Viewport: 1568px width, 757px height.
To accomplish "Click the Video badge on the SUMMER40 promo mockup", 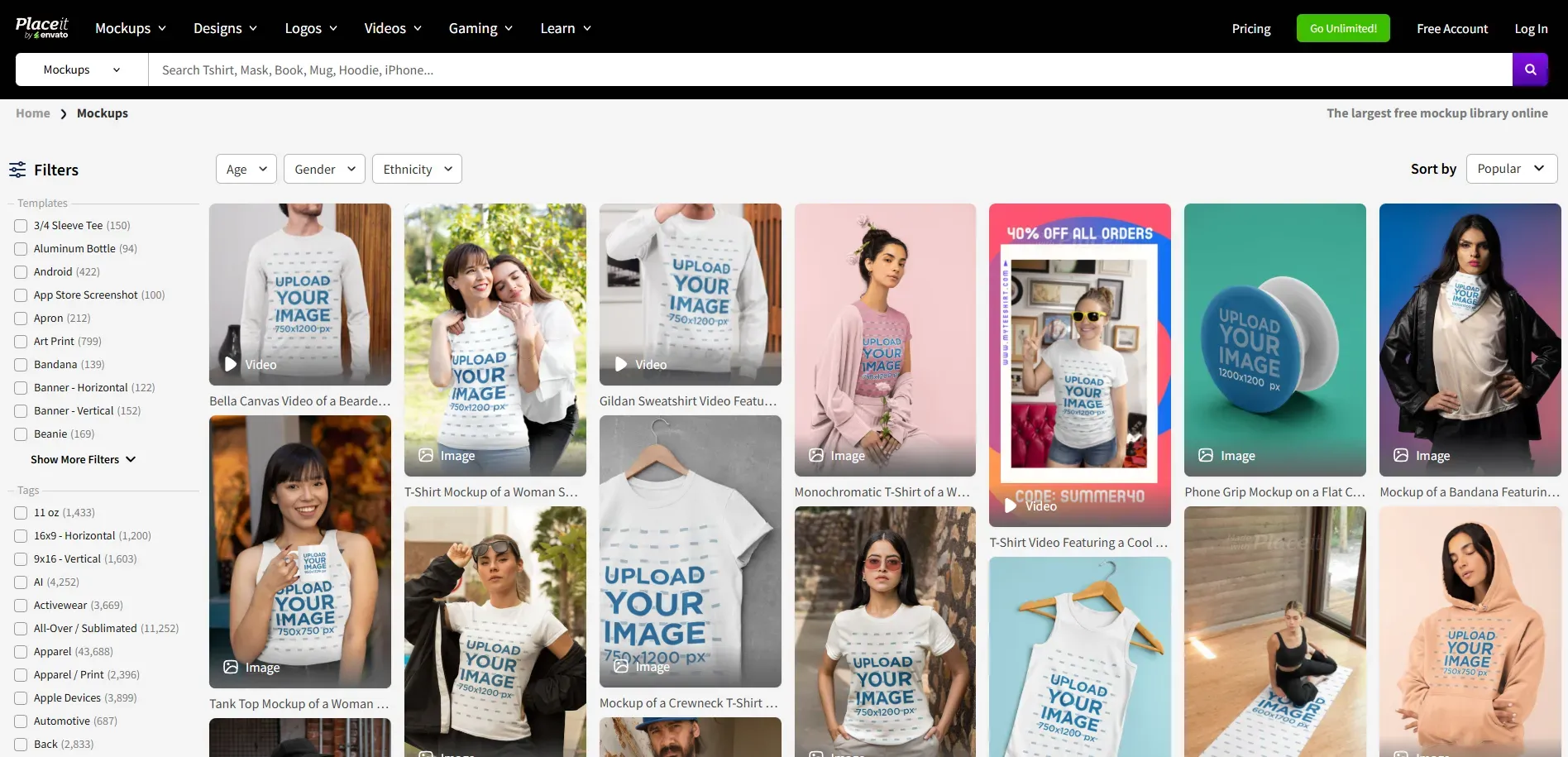I will coord(1010,506).
